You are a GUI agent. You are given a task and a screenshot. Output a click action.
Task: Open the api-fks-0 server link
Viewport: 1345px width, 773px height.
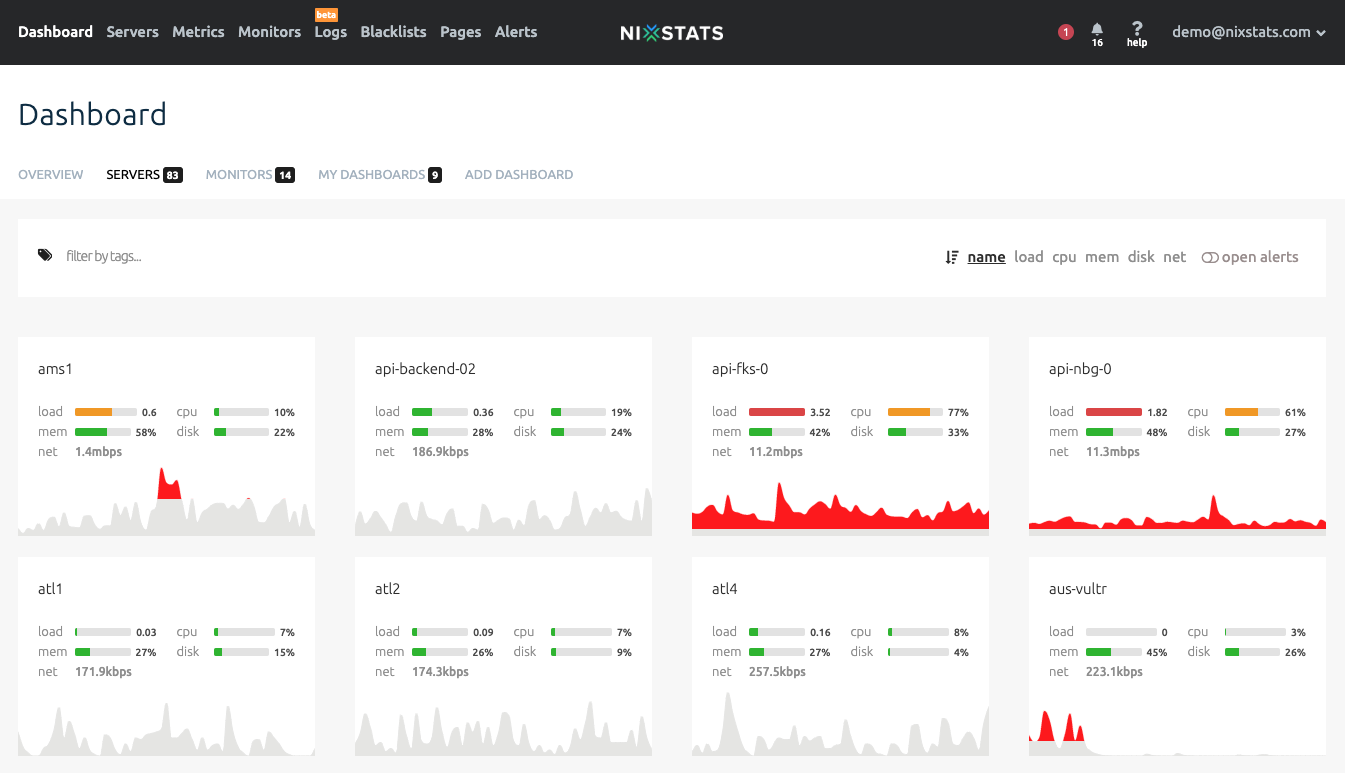click(739, 369)
